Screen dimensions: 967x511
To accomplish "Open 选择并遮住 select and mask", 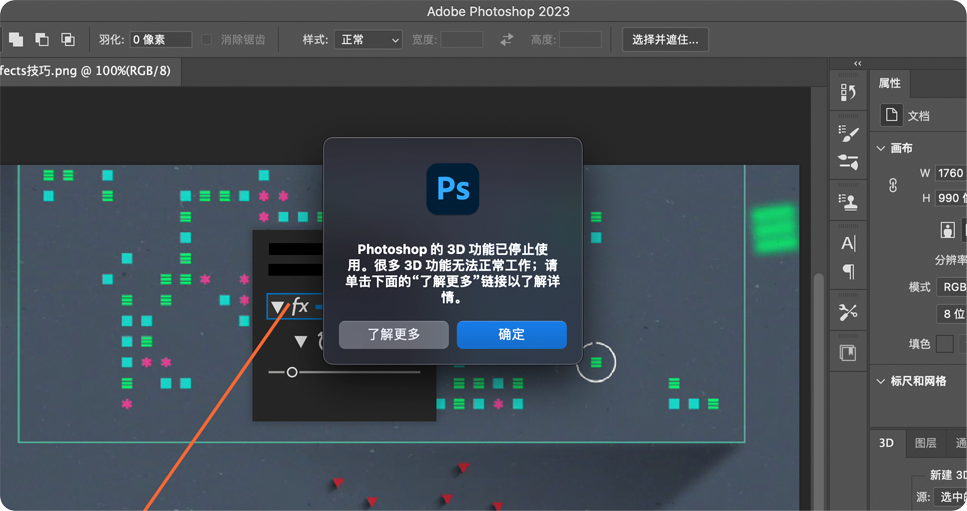I will [x=665, y=39].
